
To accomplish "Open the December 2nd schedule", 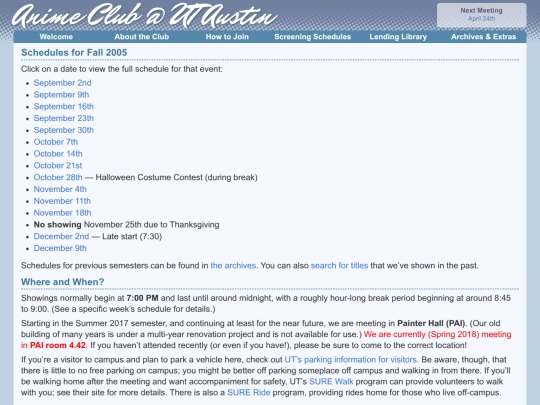I will pyautogui.click(x=61, y=237).
